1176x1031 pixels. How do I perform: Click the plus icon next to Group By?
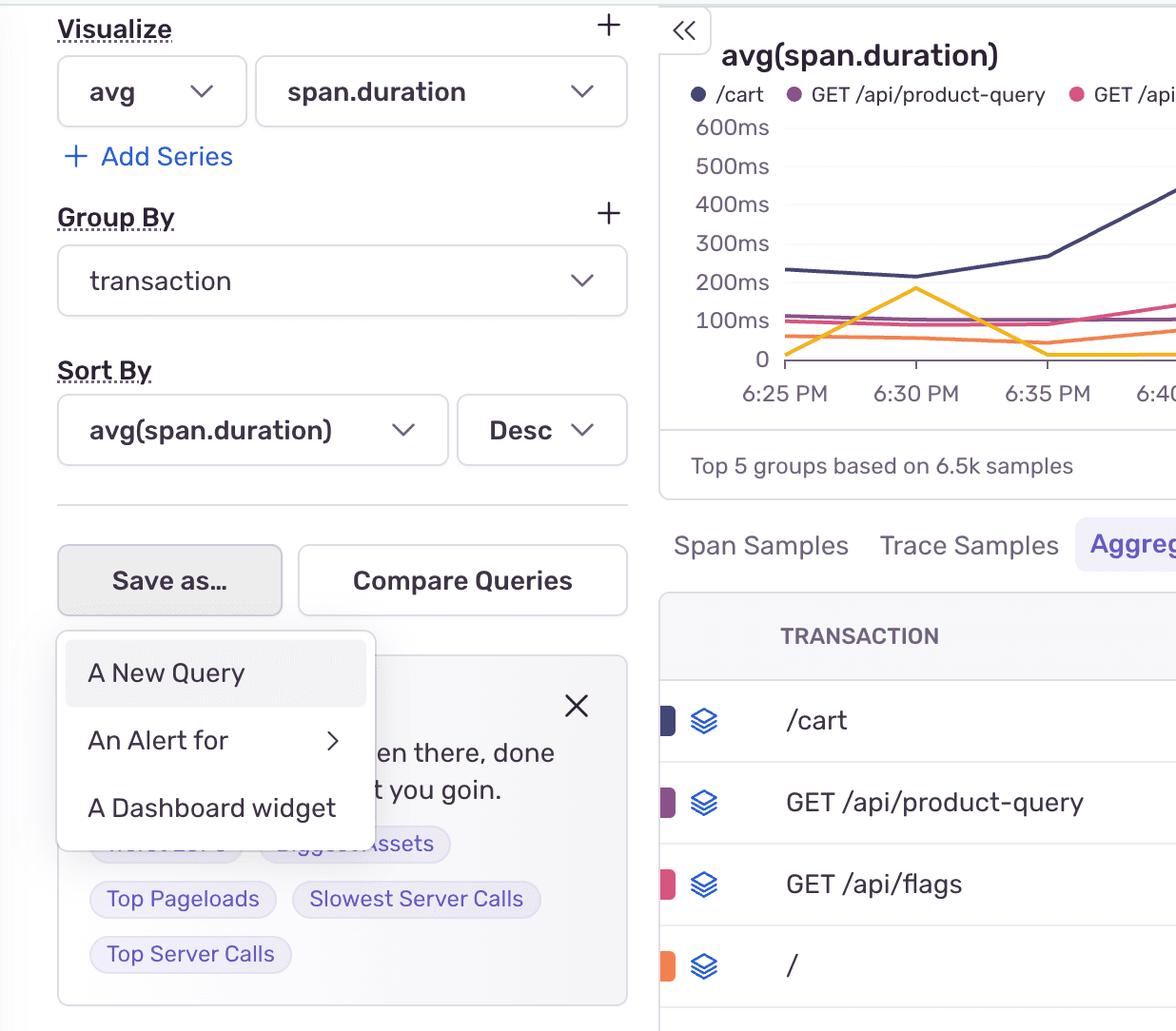pyautogui.click(x=608, y=214)
